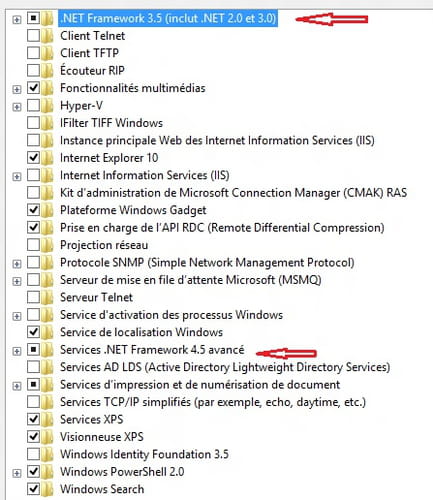
Task: Enable the Client TFTP checkbox
Action: 33,53
